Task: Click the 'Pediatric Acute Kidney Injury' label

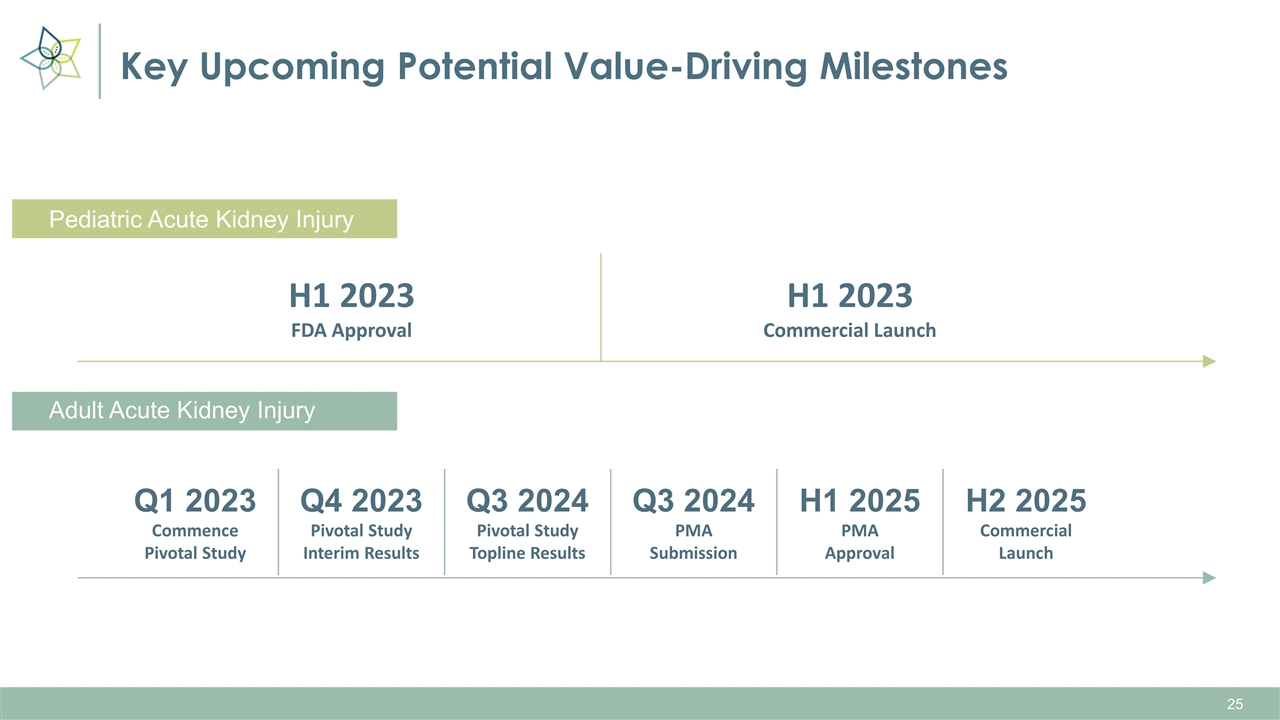Action: tap(204, 219)
